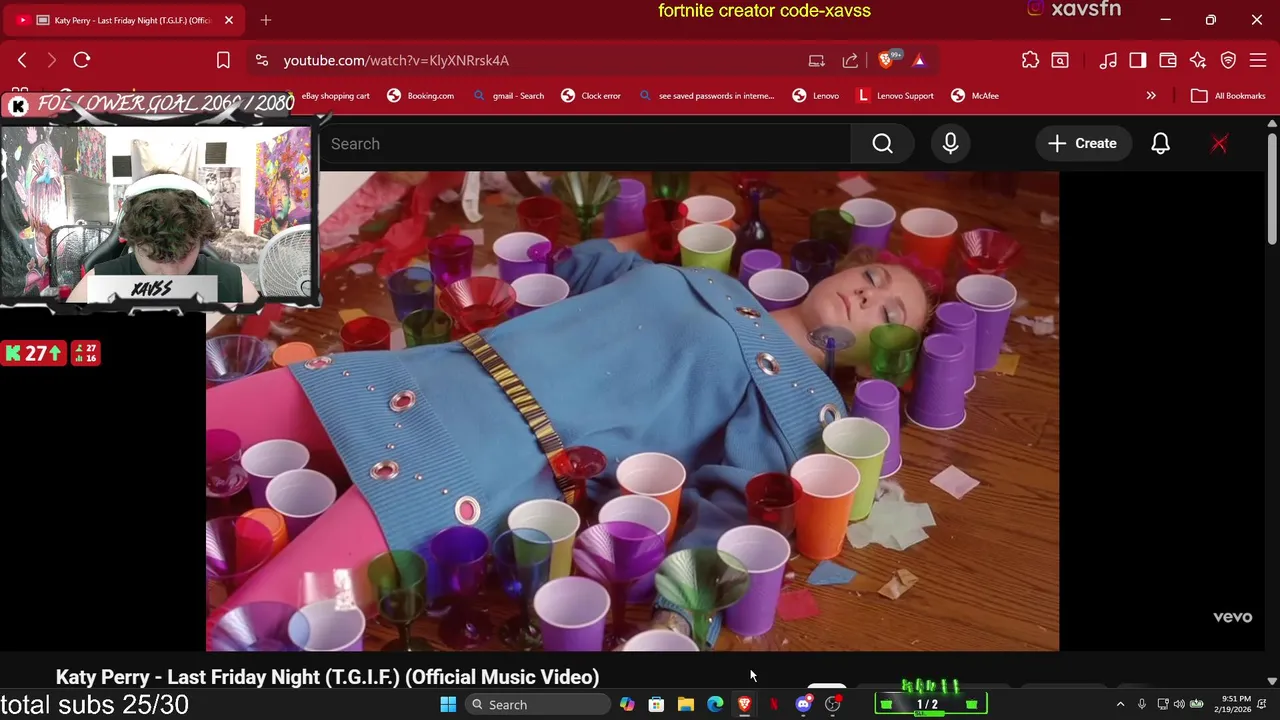
Task: Open Leo AI sparkle icon
Action: pos(1198,60)
